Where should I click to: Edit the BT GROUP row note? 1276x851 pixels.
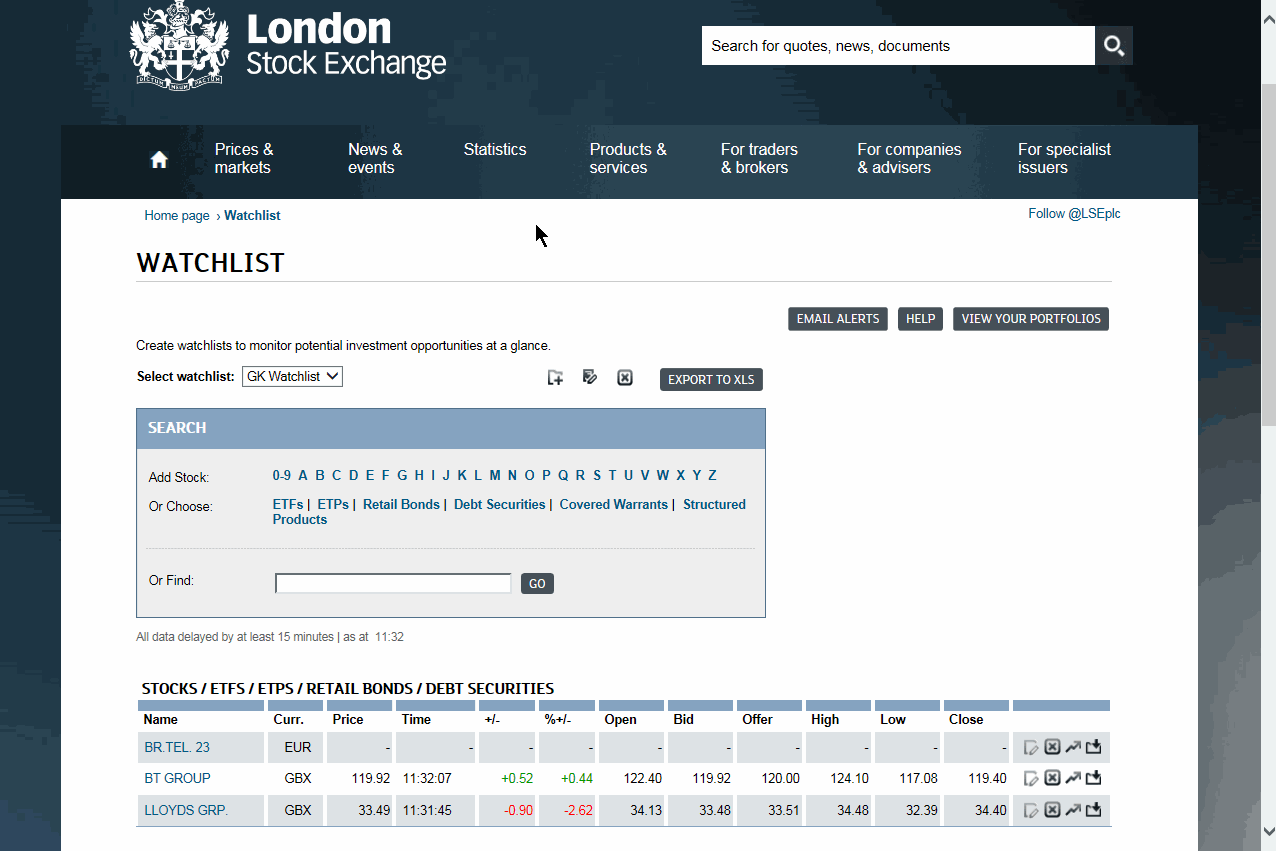[x=1032, y=779]
